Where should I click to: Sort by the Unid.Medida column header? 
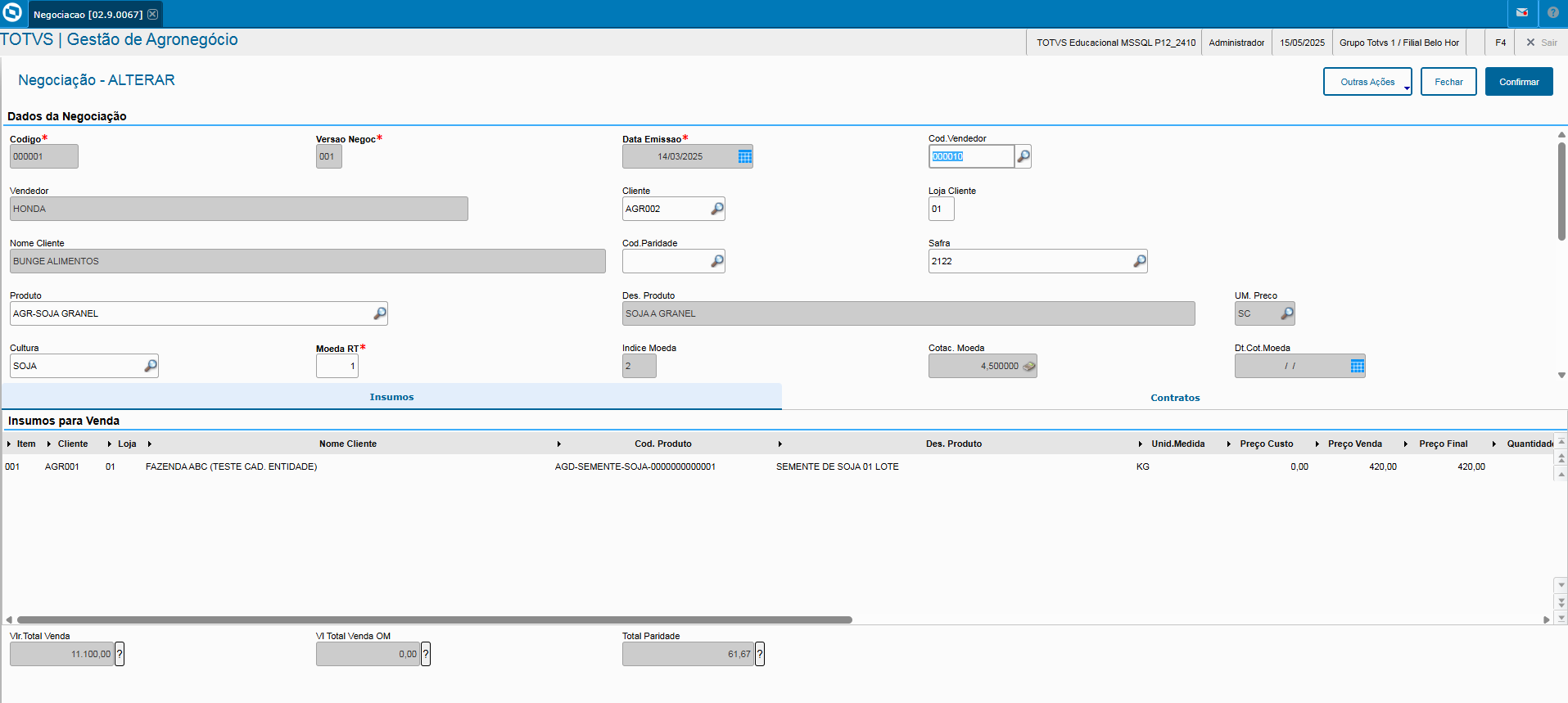click(1178, 444)
